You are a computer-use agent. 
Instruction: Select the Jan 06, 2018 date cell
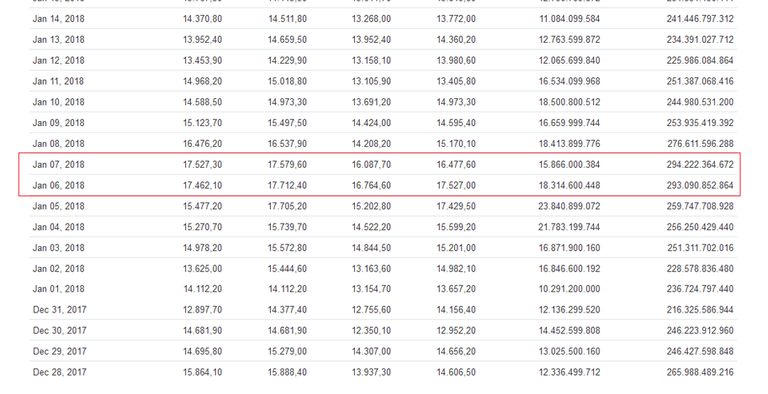pyautogui.click(x=58, y=185)
